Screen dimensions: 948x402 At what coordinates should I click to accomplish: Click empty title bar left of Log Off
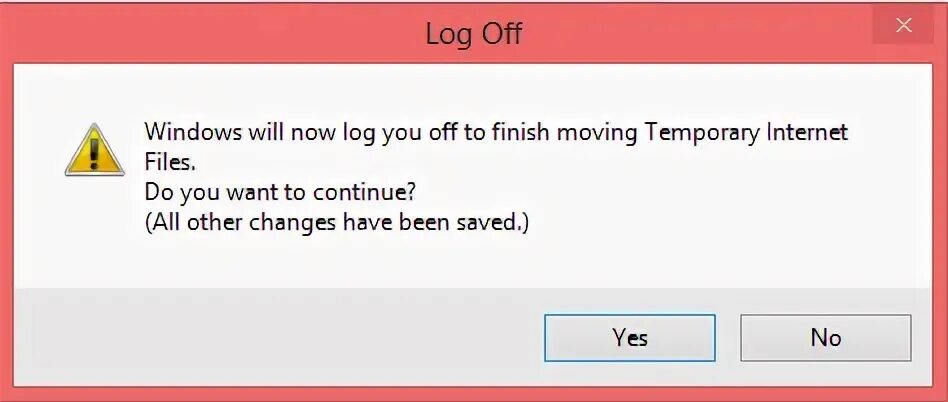(x=212, y=33)
